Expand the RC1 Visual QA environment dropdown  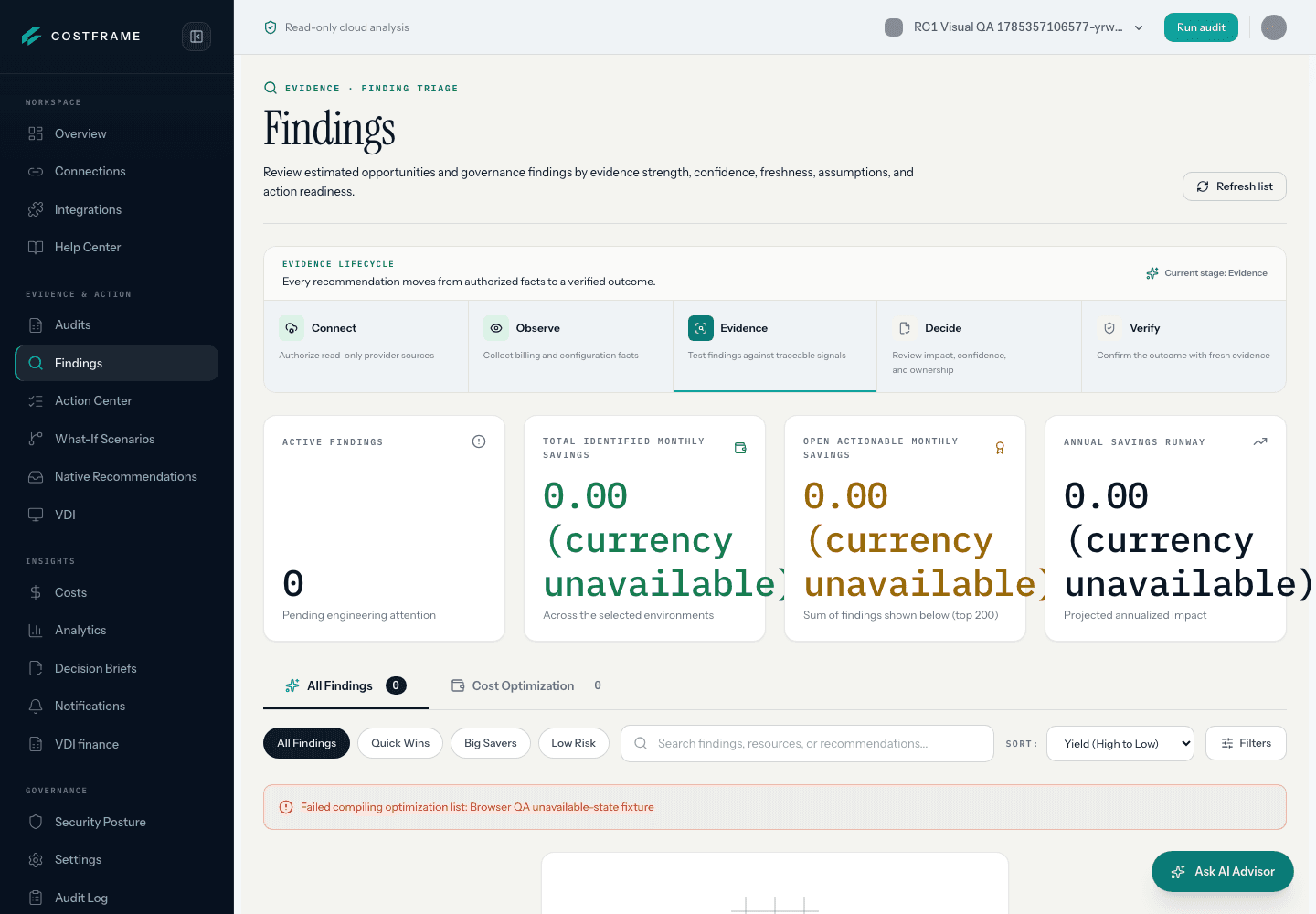1014,27
